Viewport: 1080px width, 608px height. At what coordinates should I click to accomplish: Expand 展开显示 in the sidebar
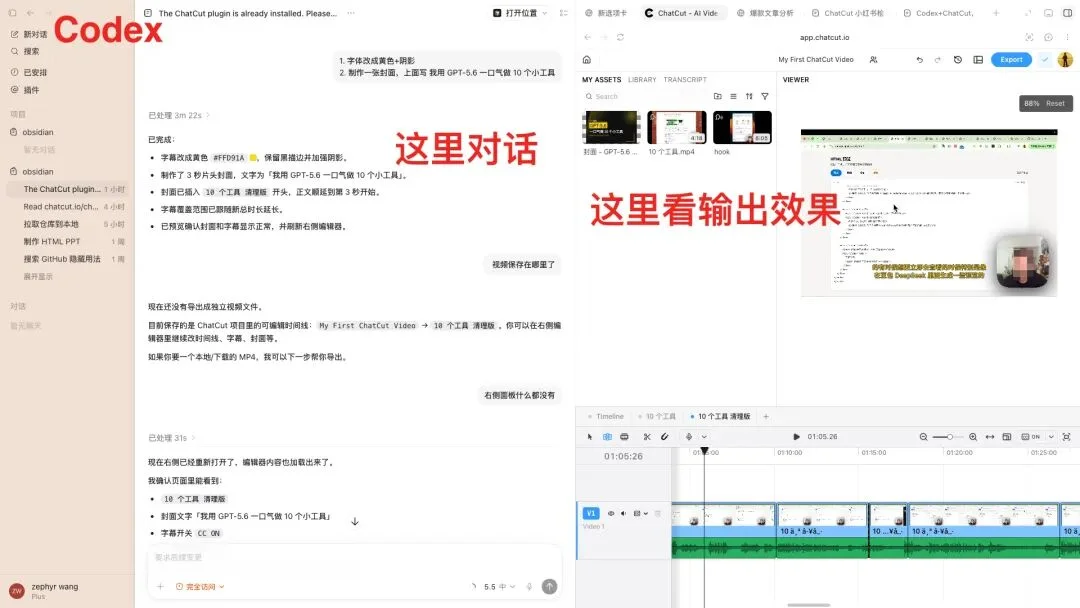point(38,277)
